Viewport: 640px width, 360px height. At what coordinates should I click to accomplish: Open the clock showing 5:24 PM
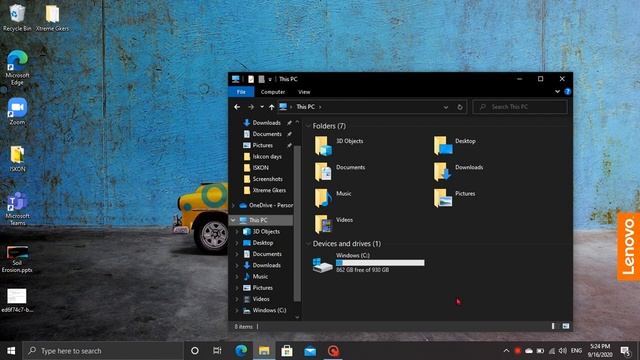tap(600, 351)
